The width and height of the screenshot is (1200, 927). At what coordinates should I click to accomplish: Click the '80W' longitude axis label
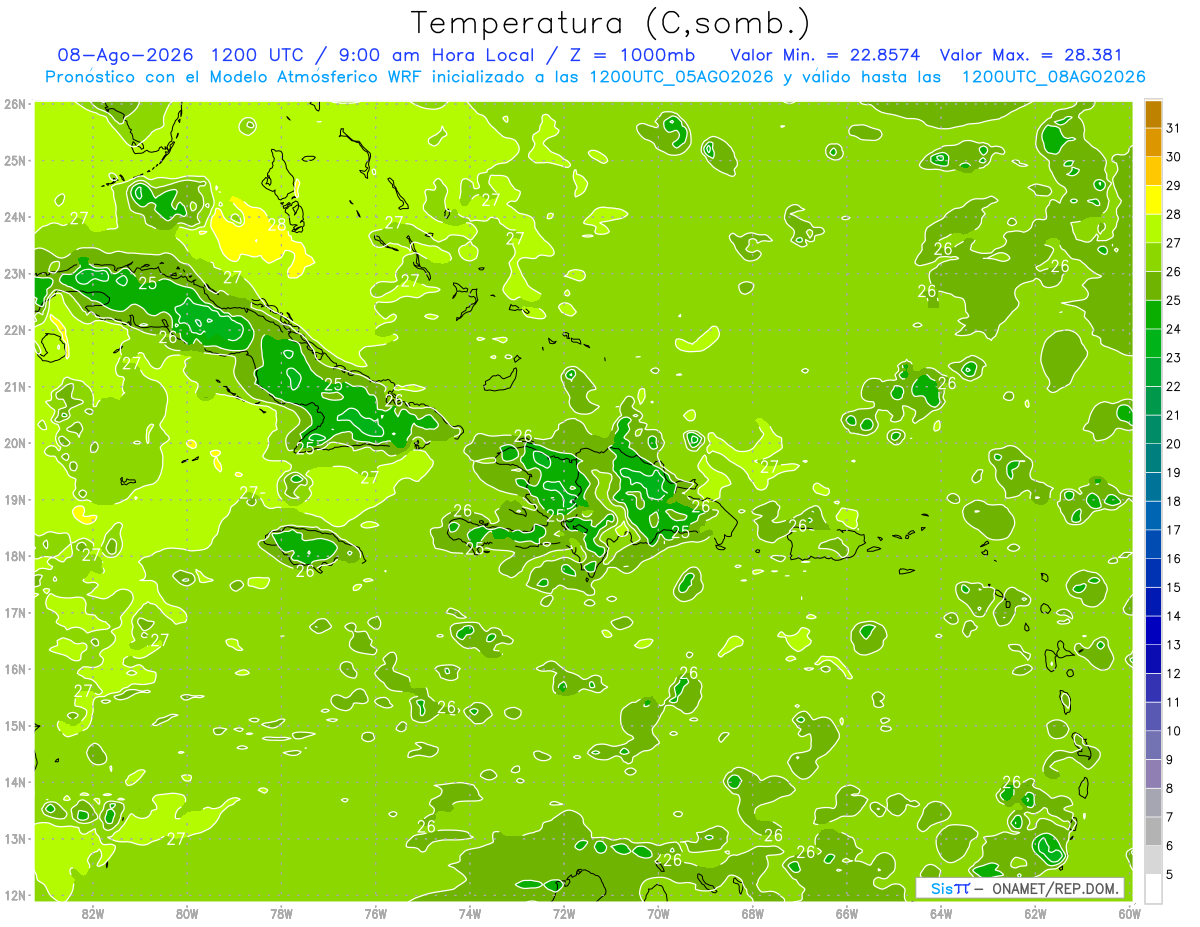click(x=187, y=913)
